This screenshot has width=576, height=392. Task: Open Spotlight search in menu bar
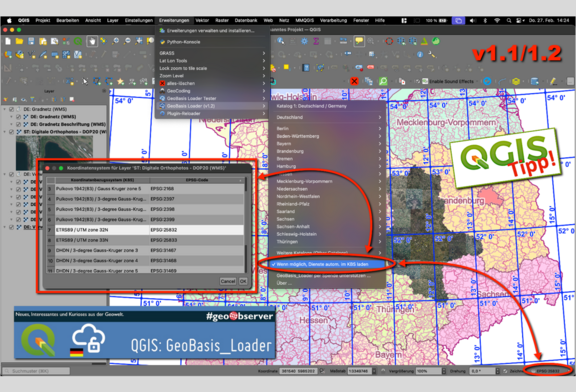click(x=509, y=21)
